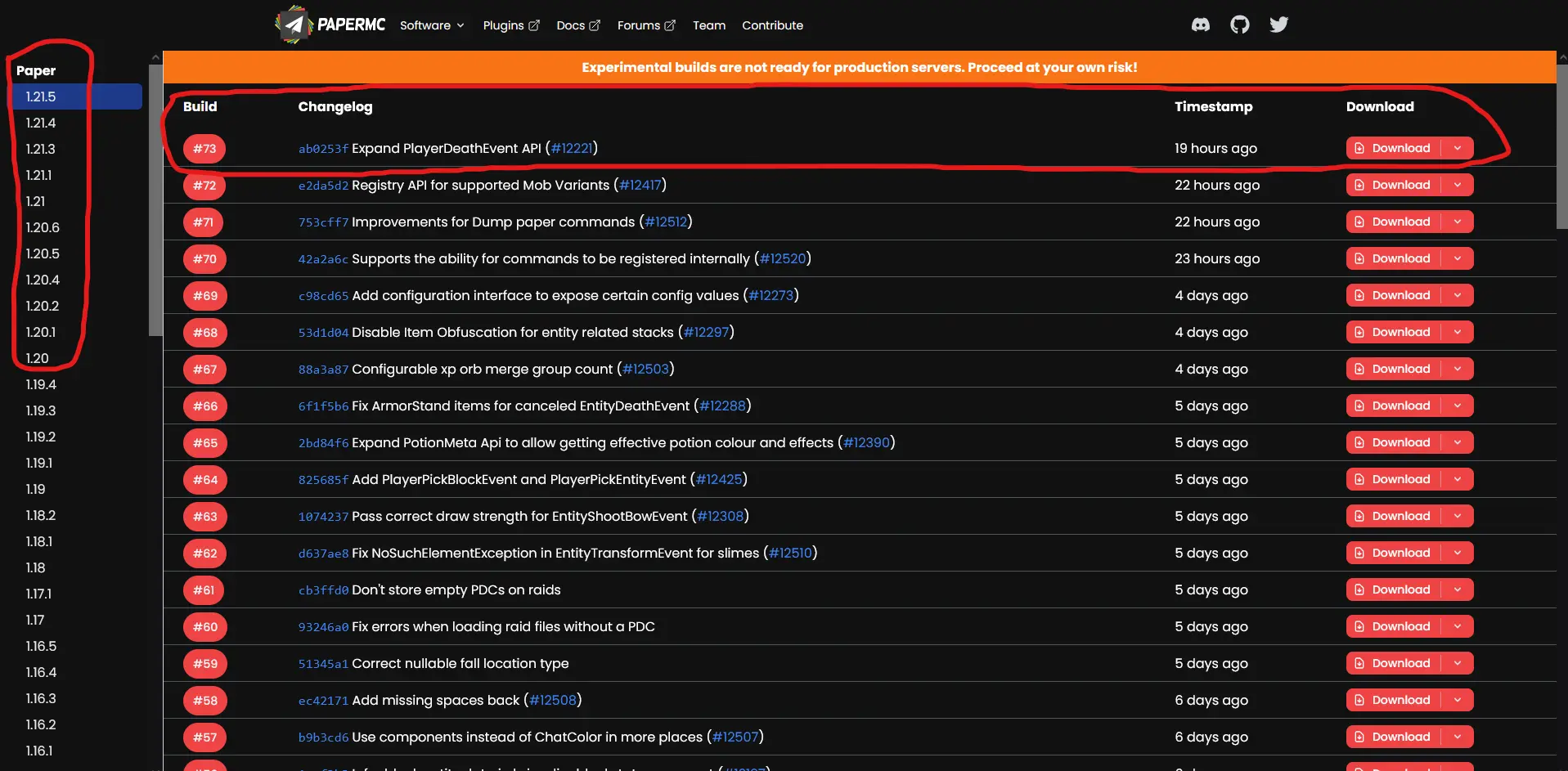Viewport: 1568px width, 771px height.
Task: Open the Plugins navigation item
Action: point(511,25)
